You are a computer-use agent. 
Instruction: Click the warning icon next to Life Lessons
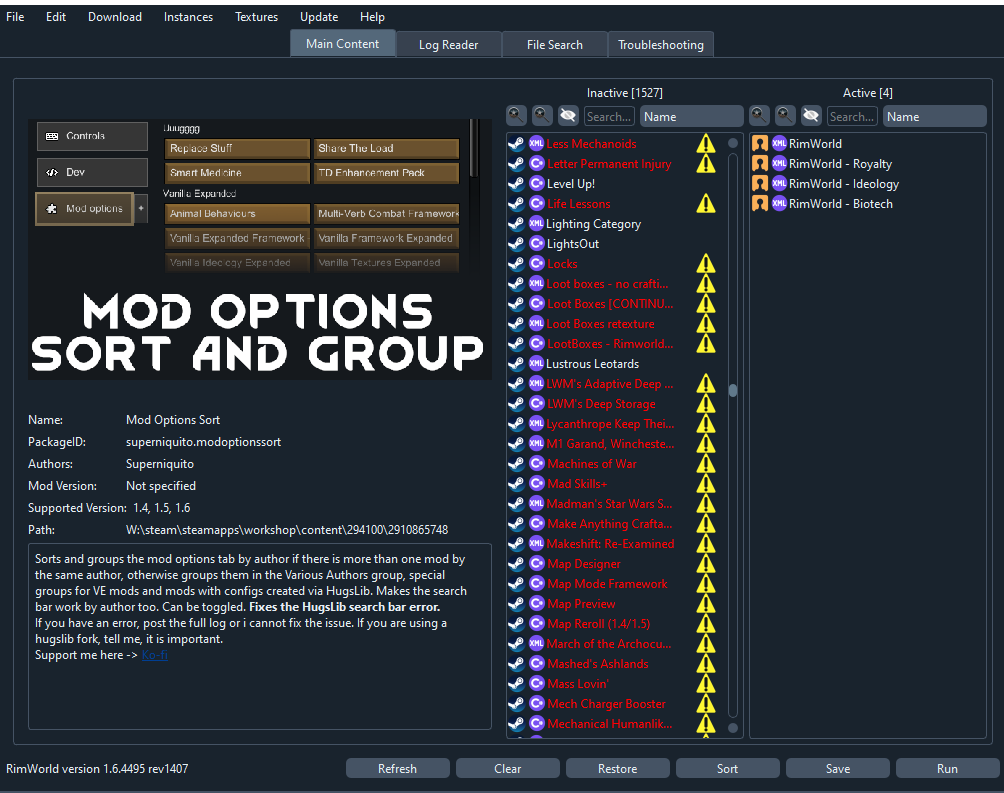click(706, 204)
